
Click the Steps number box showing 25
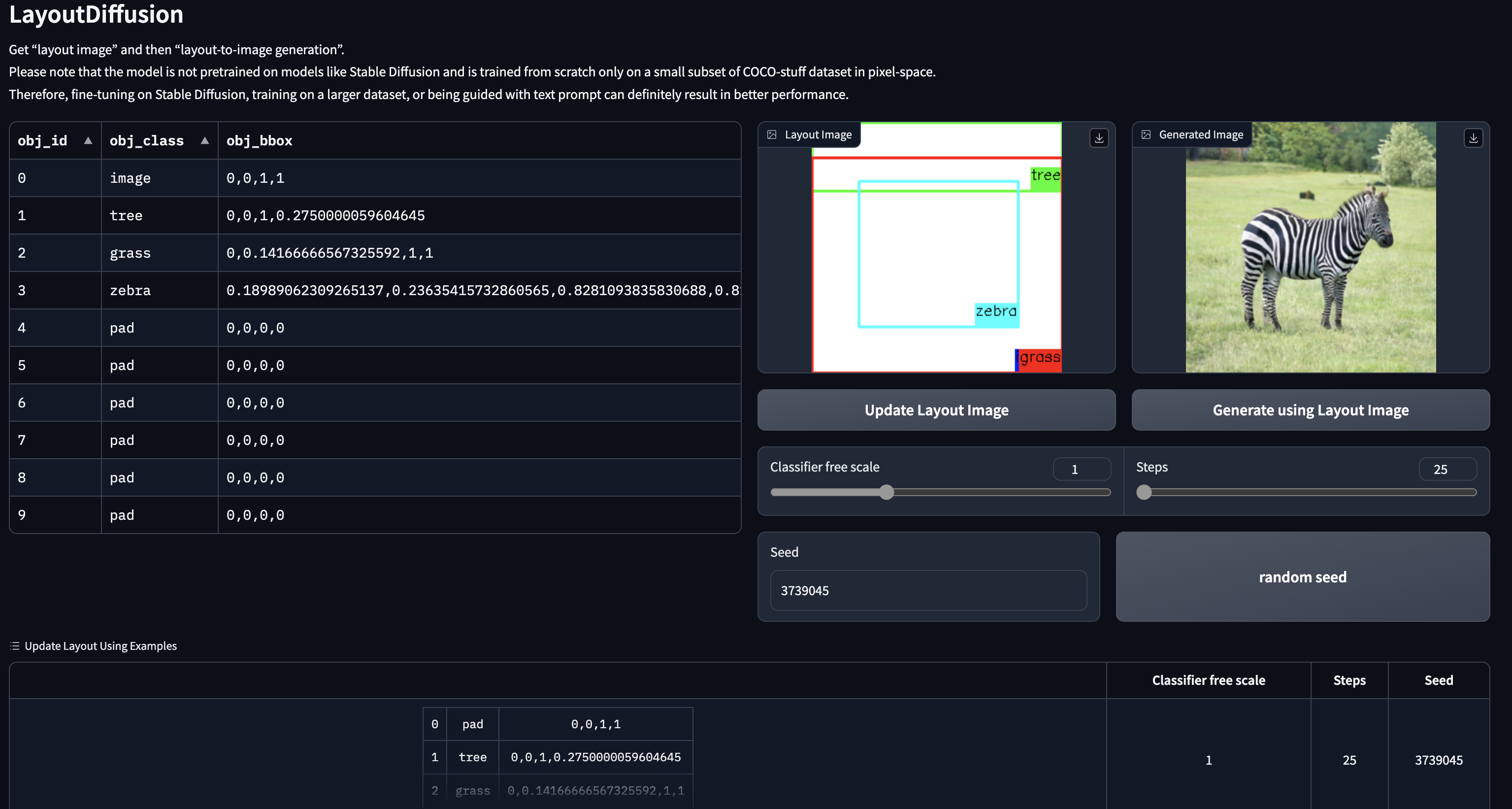click(x=1447, y=469)
